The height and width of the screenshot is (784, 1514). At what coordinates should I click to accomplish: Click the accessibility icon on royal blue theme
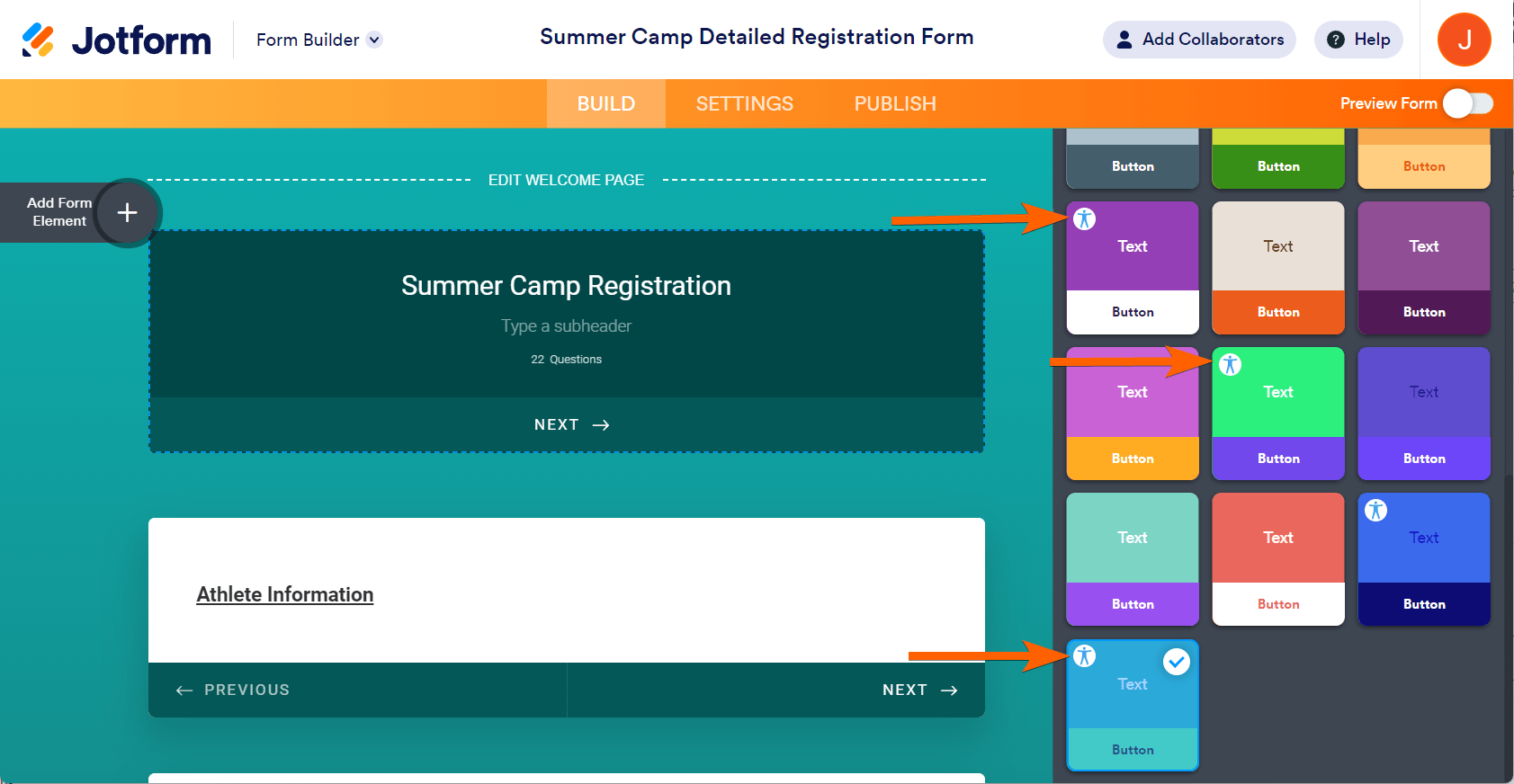[1376, 511]
